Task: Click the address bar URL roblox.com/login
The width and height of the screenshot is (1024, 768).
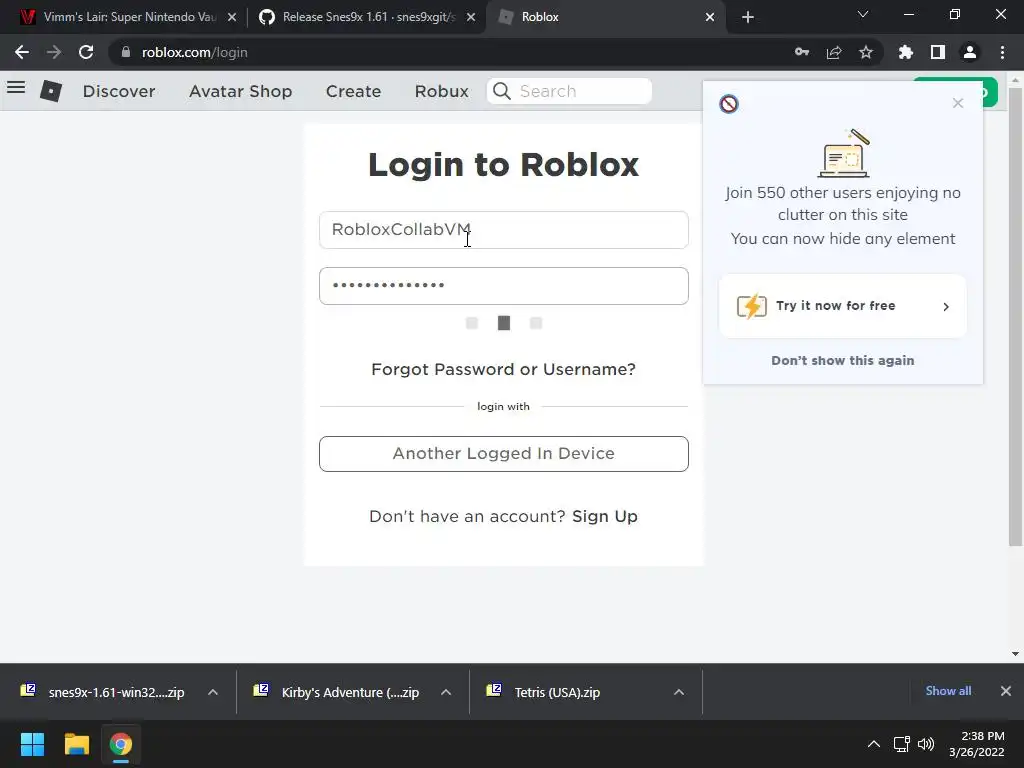Action: [x=195, y=52]
